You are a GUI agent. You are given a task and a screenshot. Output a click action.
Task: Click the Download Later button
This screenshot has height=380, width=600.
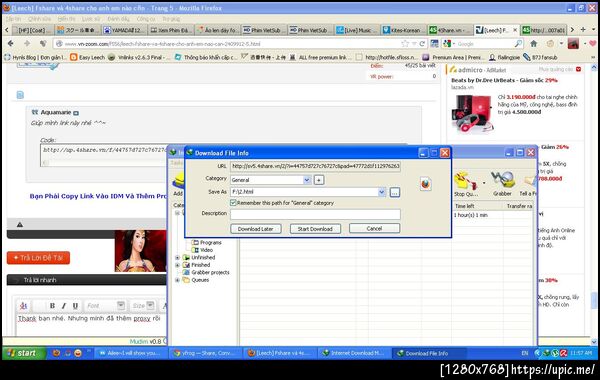(256, 229)
